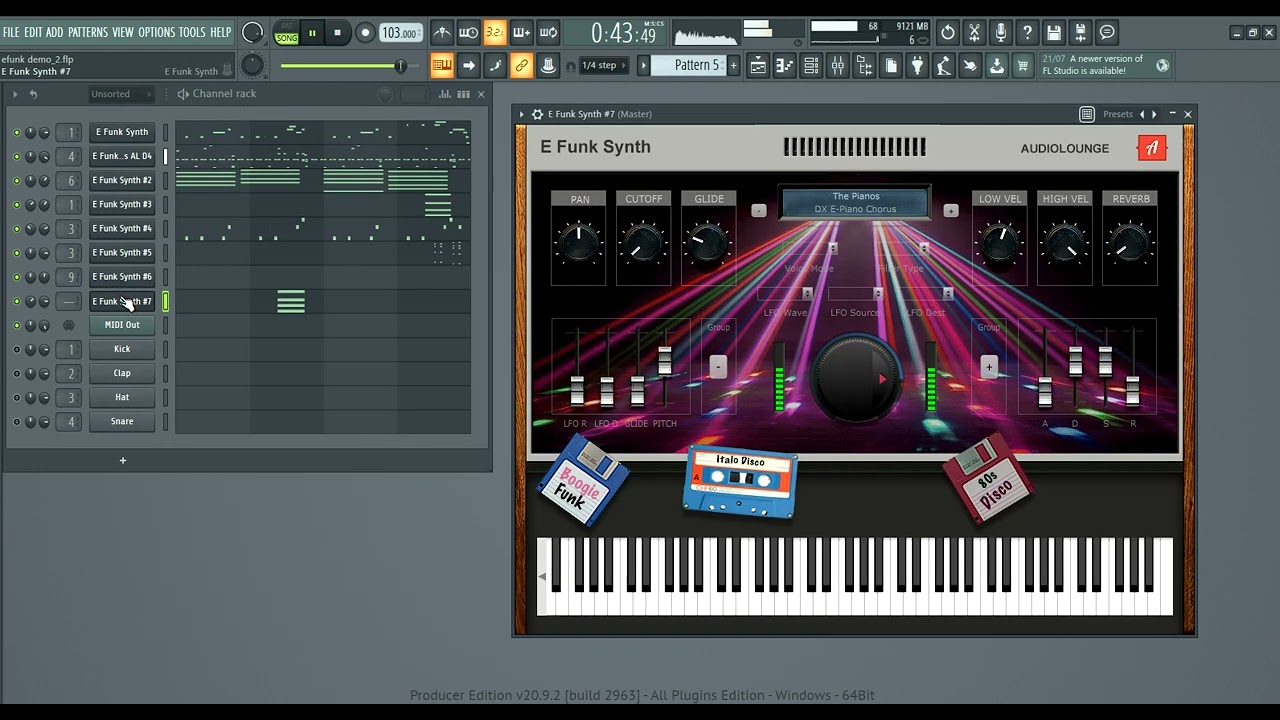Unmute the Snare channel LED
Screen dimensions: 1280x720
[16, 422]
